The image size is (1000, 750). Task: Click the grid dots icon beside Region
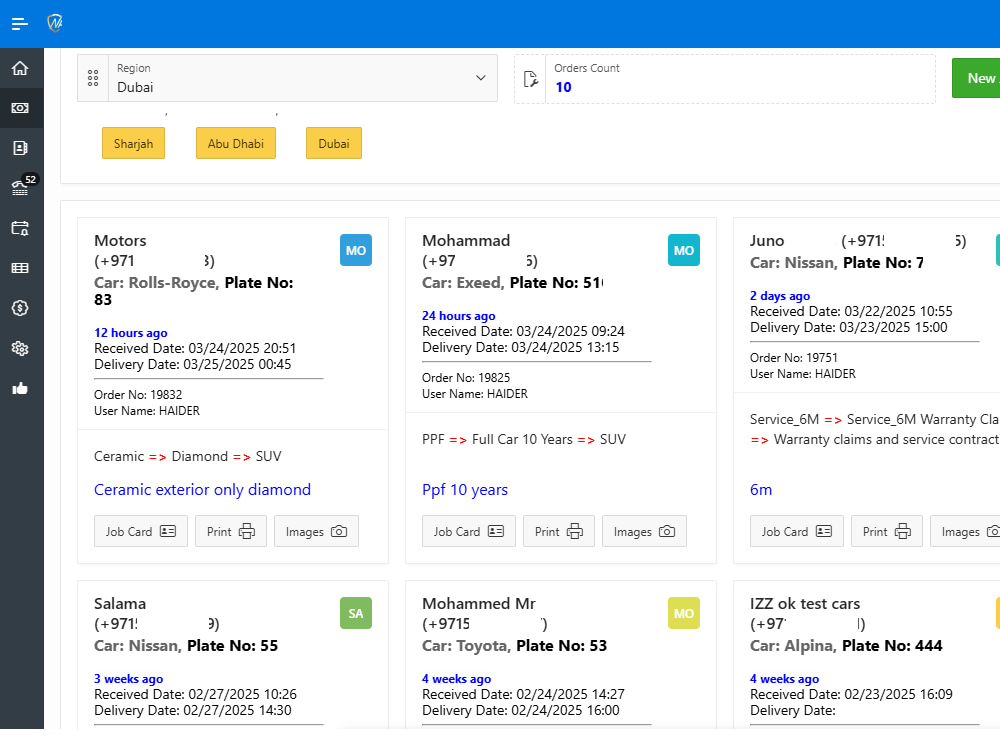[x=93, y=78]
